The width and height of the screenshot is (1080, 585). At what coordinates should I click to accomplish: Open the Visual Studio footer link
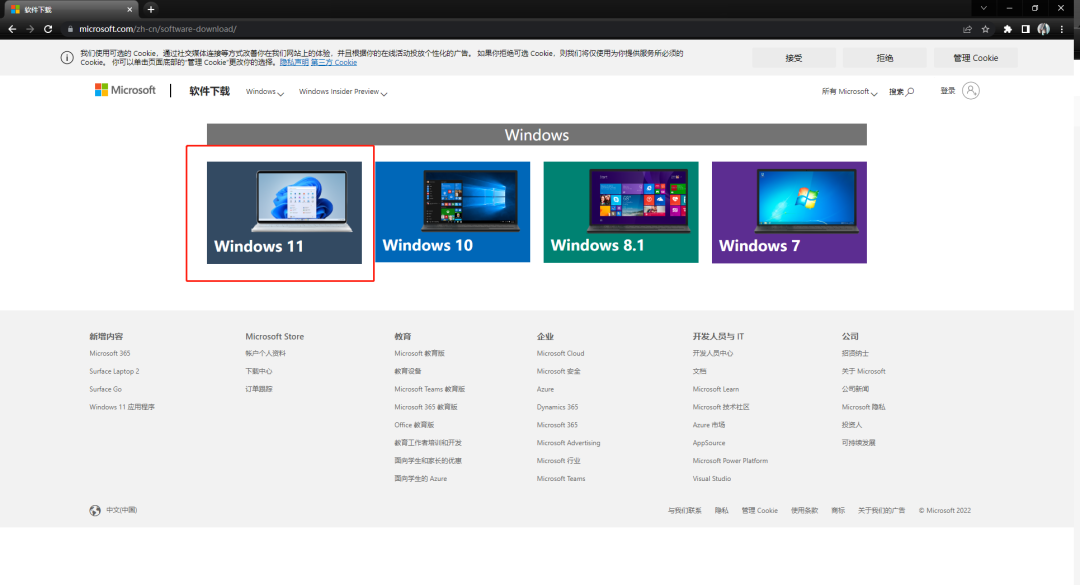[x=711, y=478]
